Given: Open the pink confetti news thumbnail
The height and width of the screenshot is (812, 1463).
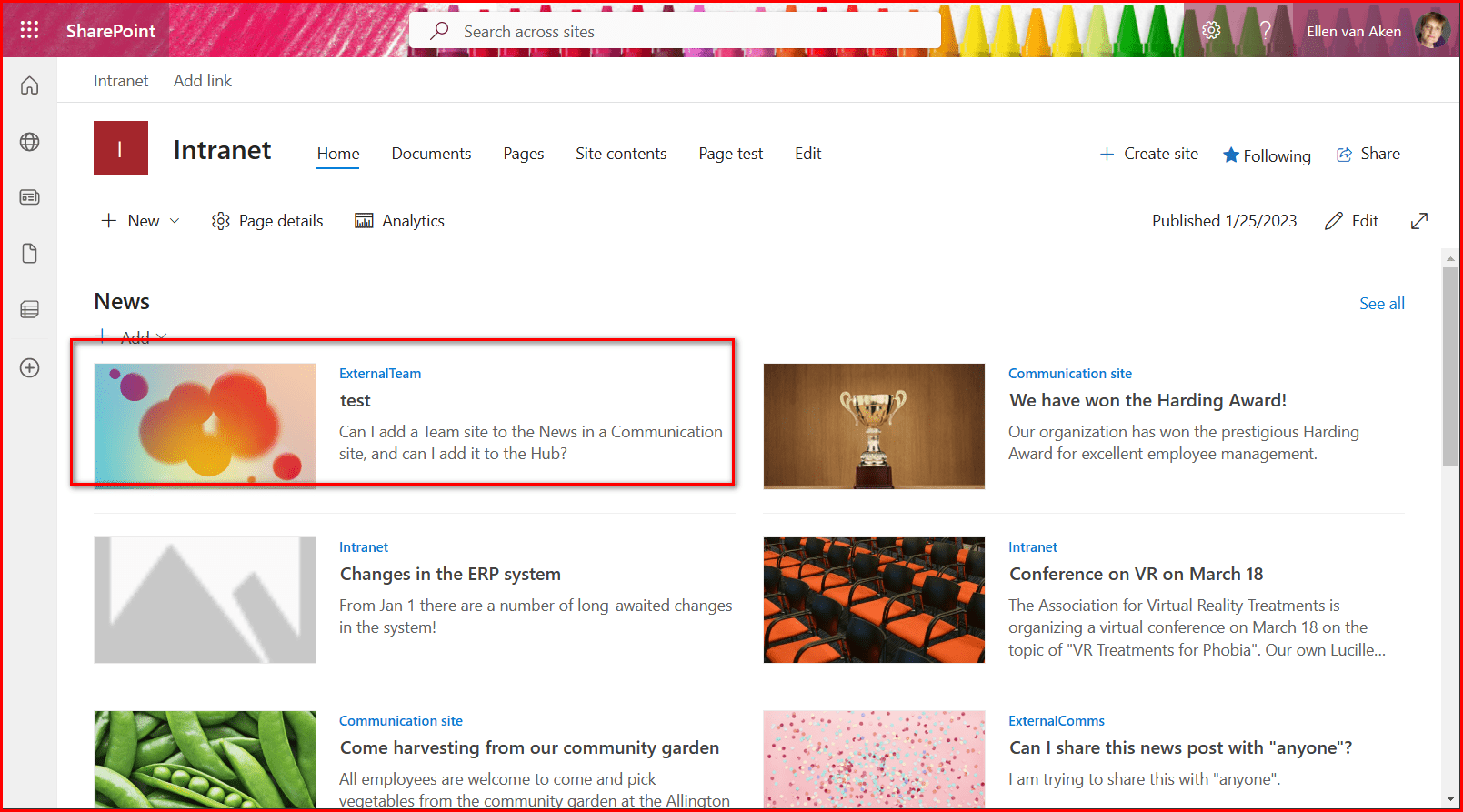Looking at the screenshot, I should 874,760.
